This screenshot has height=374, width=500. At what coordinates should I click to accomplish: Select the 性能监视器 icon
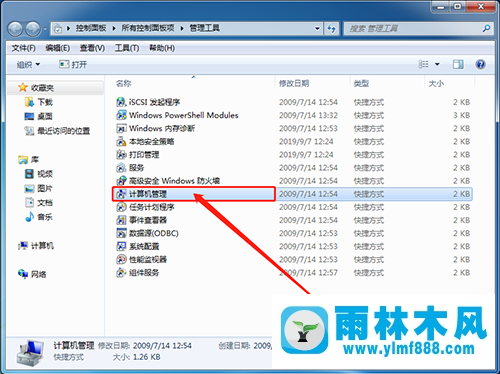121,259
